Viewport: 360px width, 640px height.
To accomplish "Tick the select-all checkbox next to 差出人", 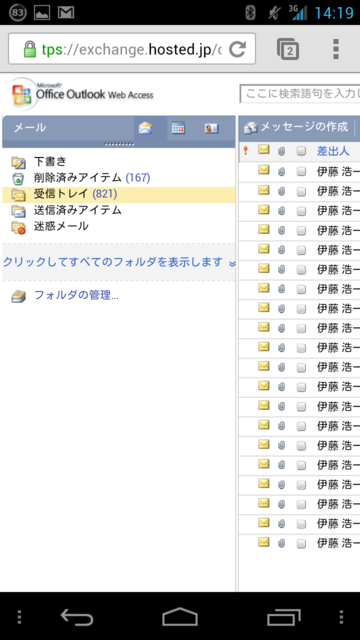I will point(301,151).
